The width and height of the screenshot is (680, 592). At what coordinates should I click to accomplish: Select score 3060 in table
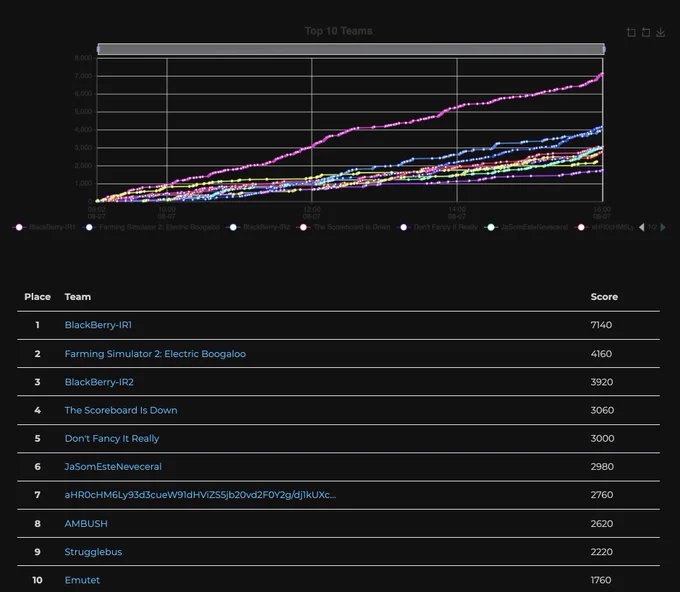click(x=602, y=410)
